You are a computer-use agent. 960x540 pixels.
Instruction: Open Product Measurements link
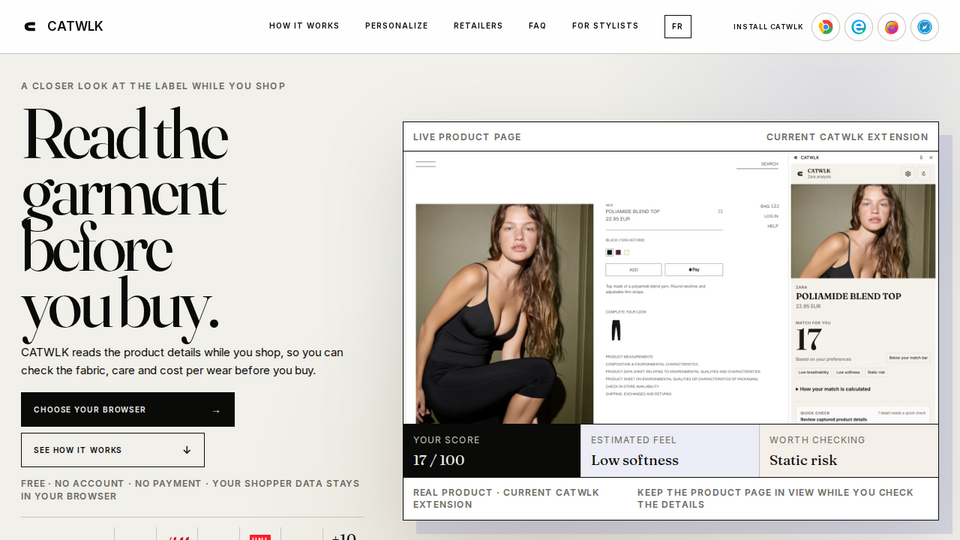(x=629, y=356)
